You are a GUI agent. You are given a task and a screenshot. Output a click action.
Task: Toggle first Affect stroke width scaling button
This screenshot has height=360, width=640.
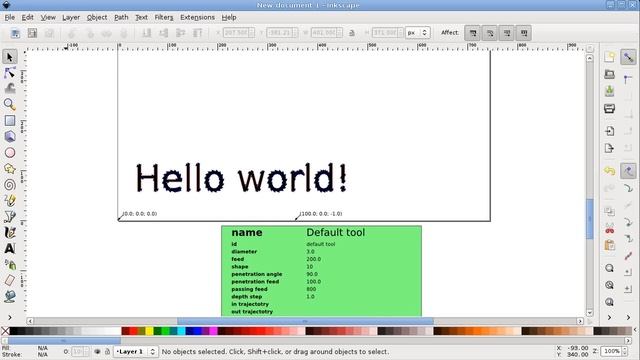point(473,33)
